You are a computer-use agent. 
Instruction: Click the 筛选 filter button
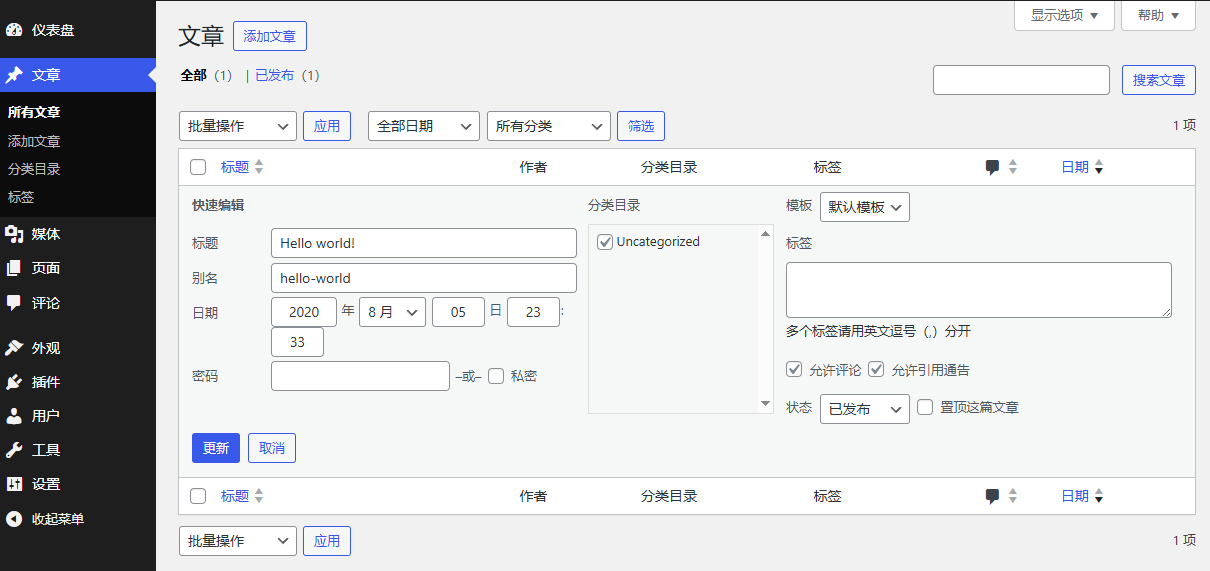(641, 126)
